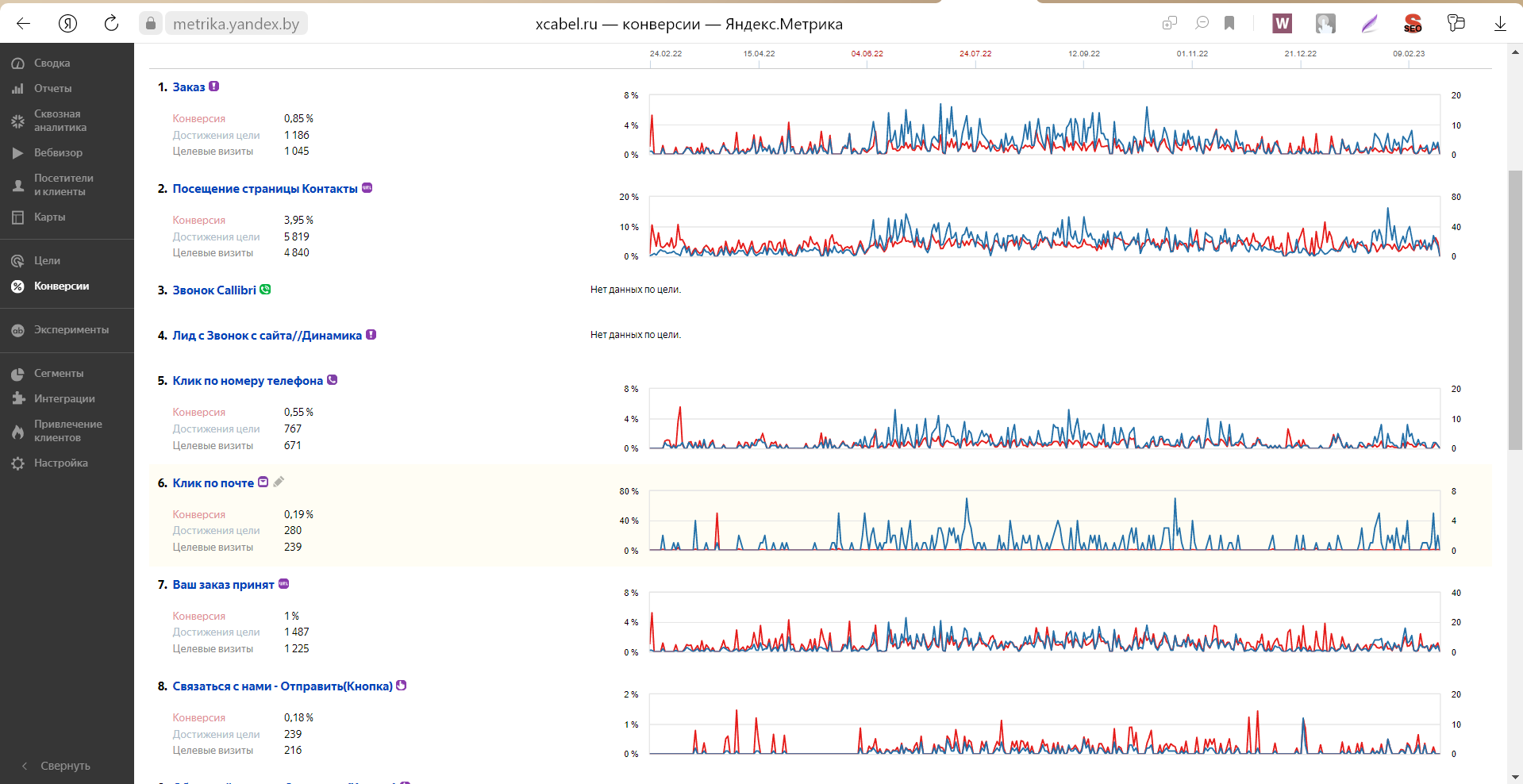Reload the page with the refresh icon

[x=111, y=23]
